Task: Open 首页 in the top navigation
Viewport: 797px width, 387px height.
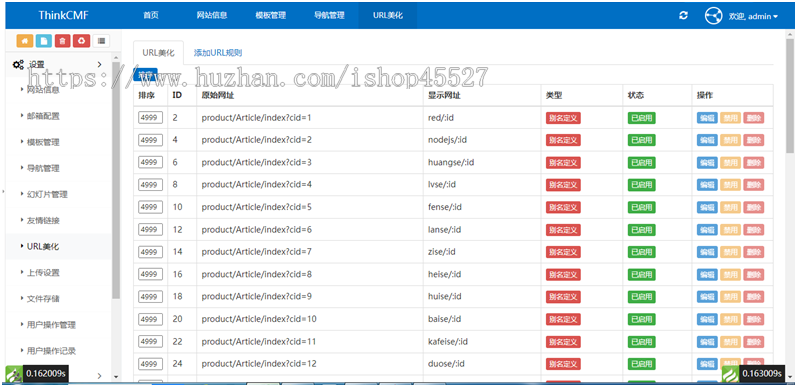Action: 150,15
